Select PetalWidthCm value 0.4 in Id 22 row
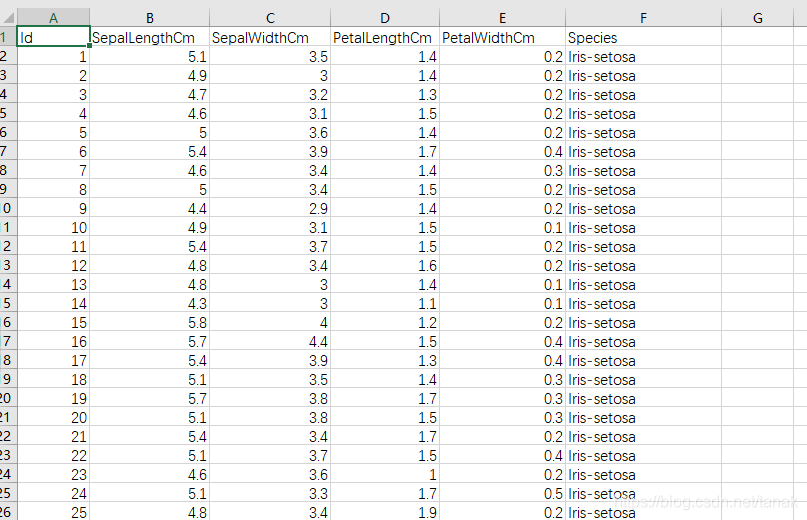Screen dimensions: 807x520 pos(502,455)
